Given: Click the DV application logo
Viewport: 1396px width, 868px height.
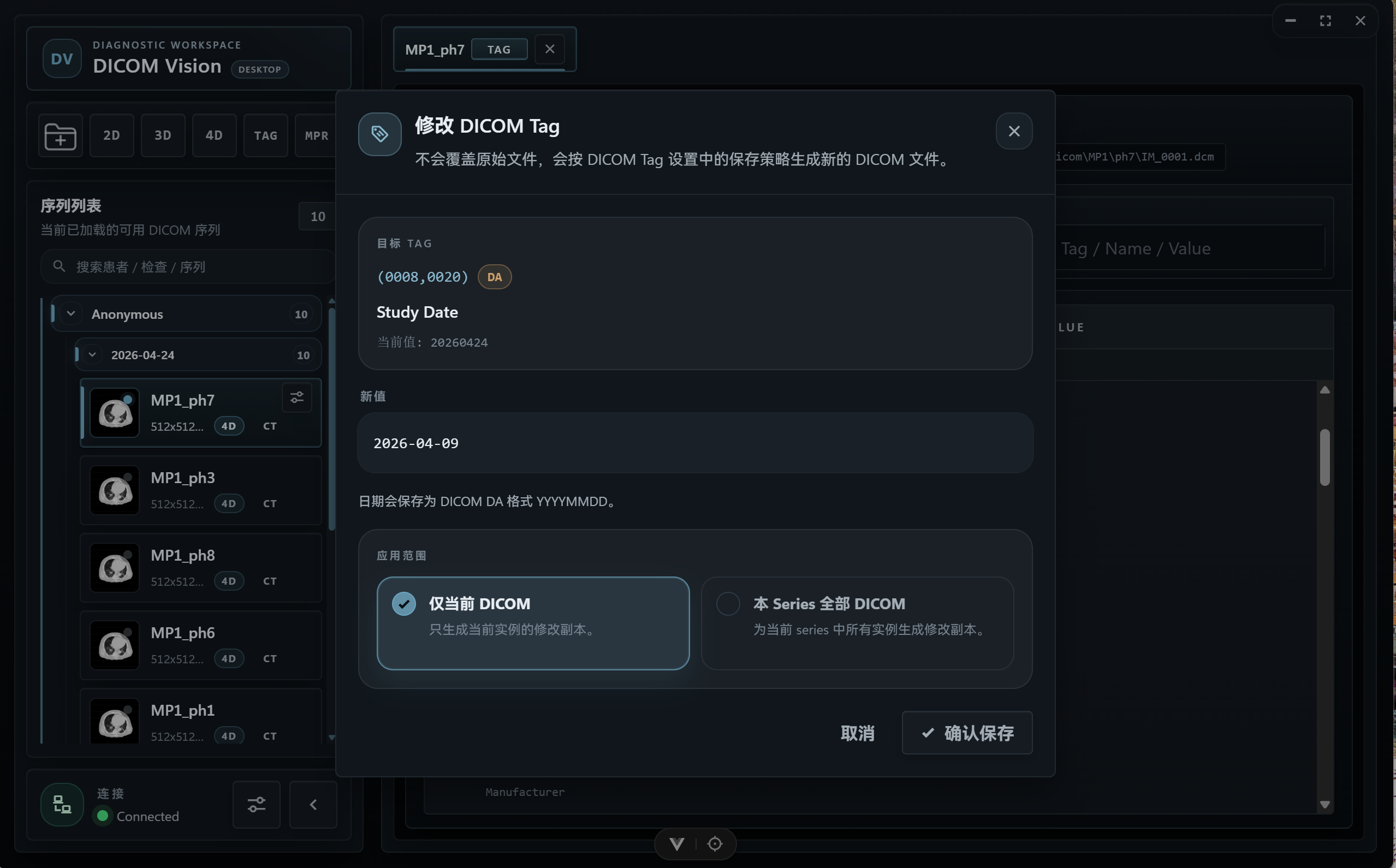Looking at the screenshot, I should [62, 58].
